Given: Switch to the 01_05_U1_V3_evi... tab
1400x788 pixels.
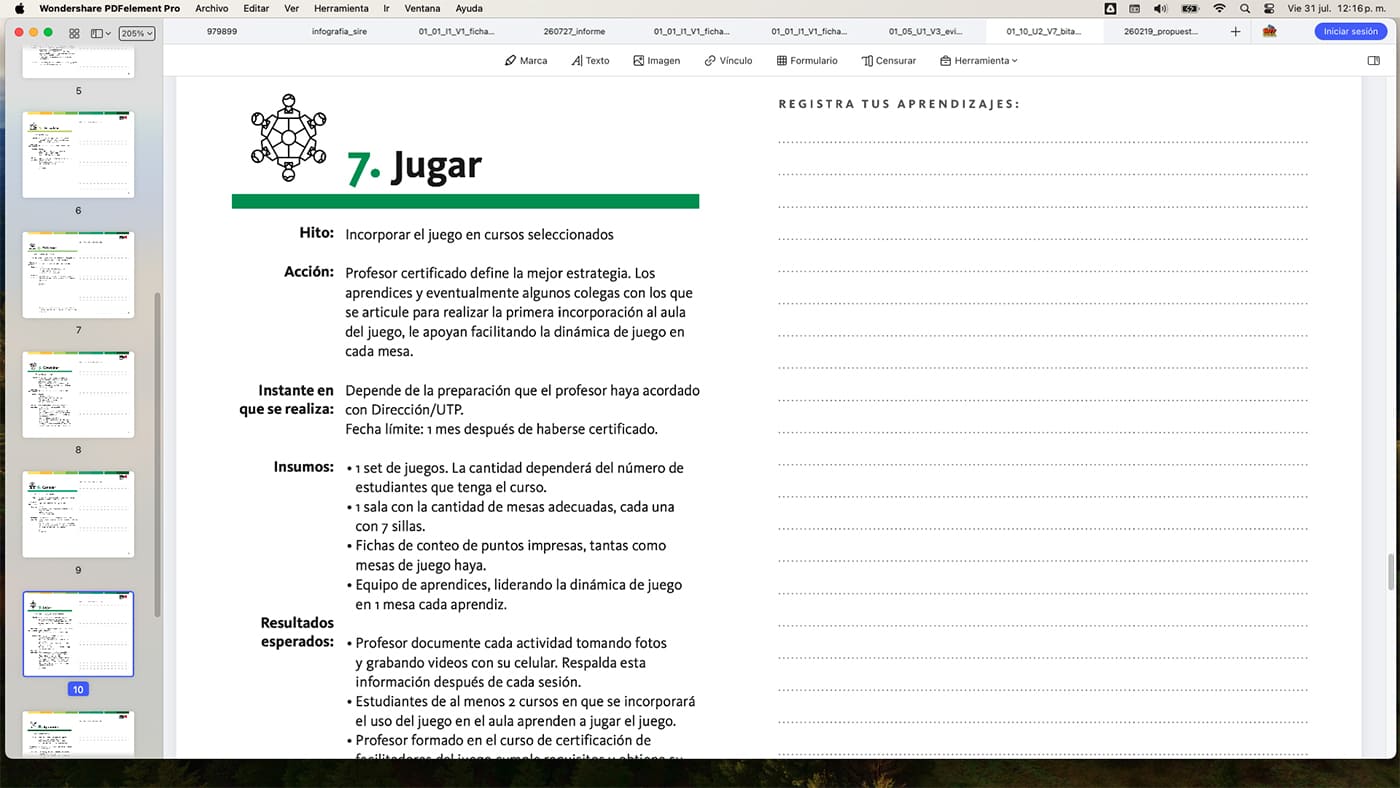Looking at the screenshot, I should [x=926, y=32].
